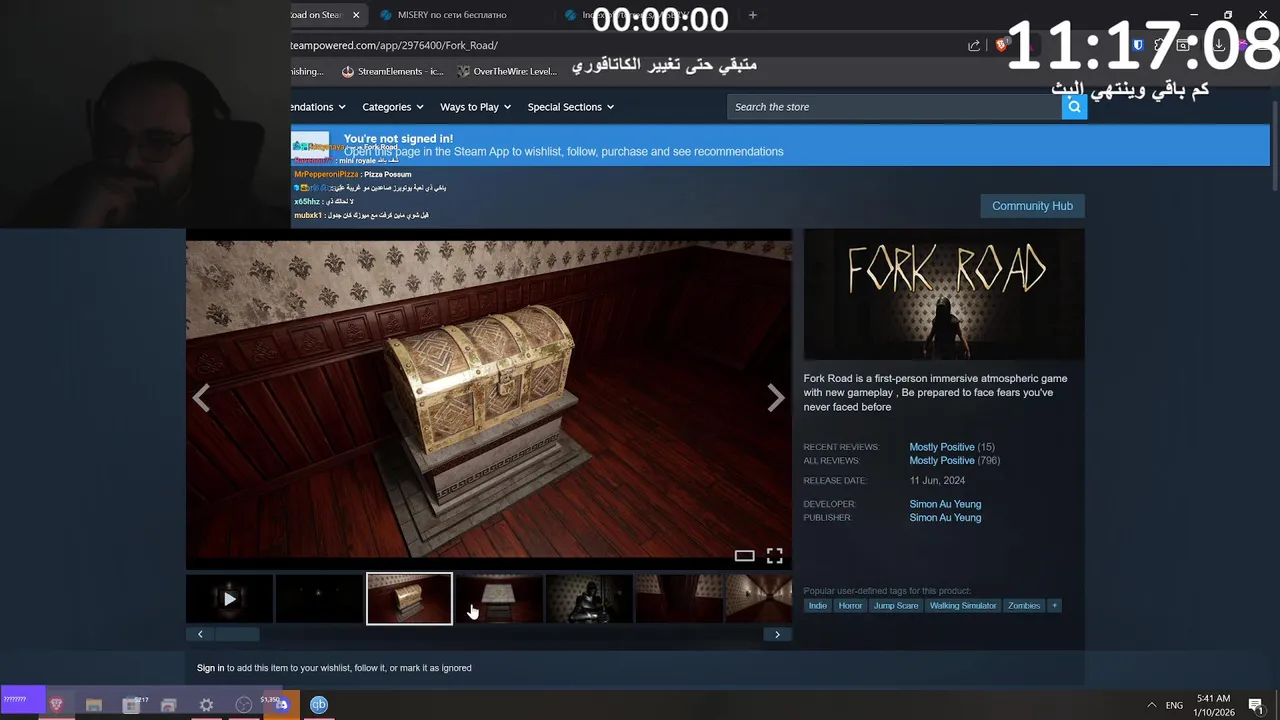Select the dark second thumbnail

click(319, 599)
